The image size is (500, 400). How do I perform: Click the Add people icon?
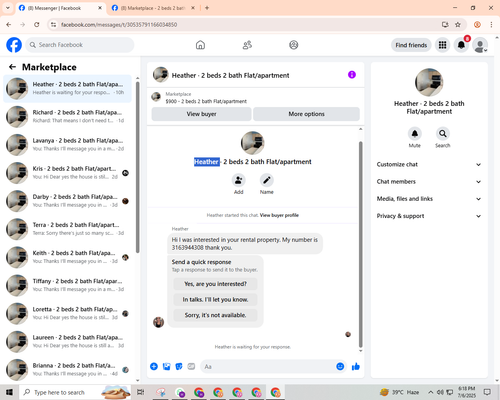[239, 180]
